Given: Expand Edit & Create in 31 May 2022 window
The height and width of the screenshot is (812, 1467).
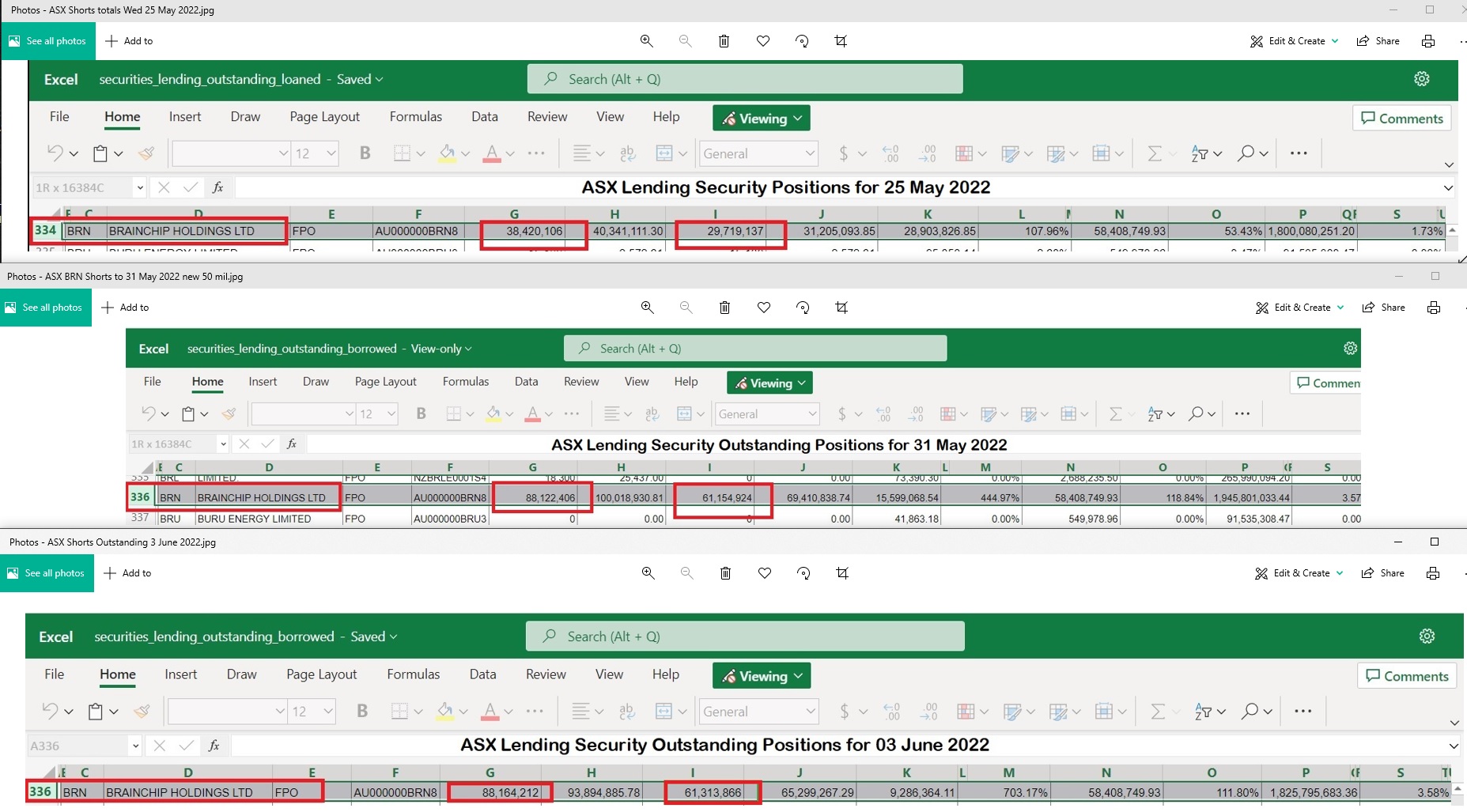Looking at the screenshot, I should click(x=1300, y=308).
